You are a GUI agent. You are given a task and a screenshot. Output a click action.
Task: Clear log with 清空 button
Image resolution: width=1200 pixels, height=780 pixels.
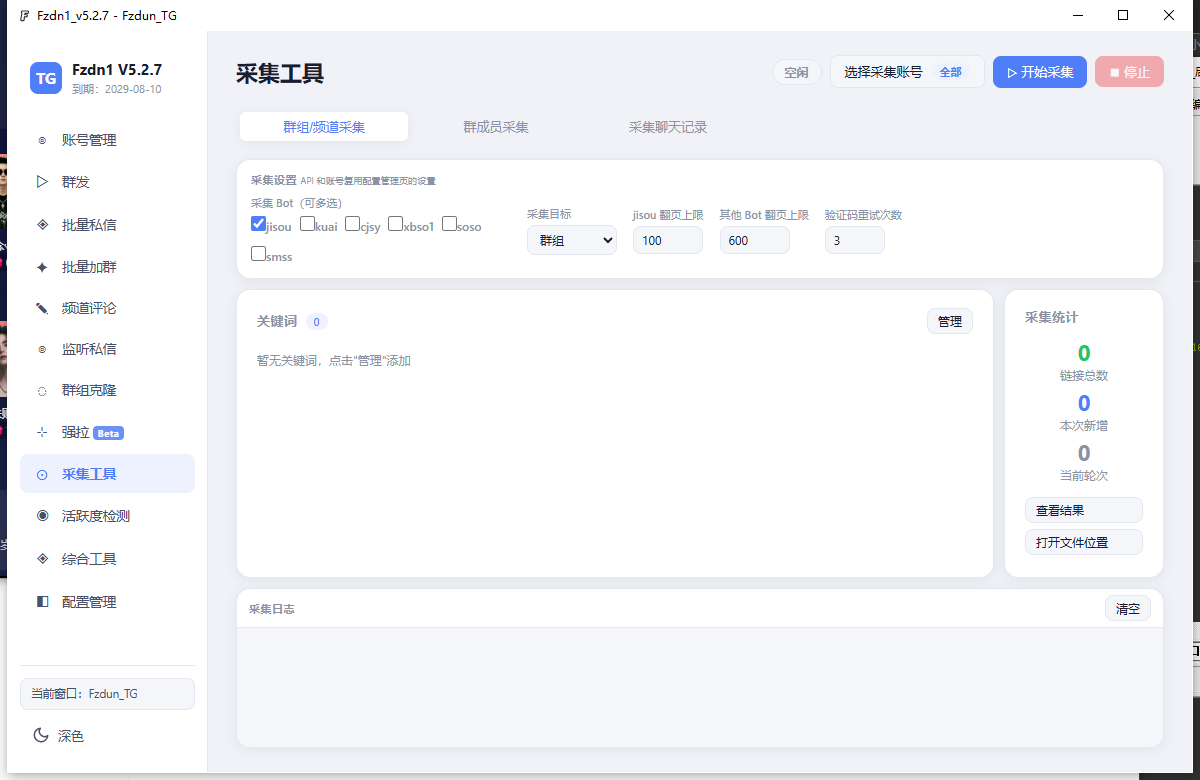tap(1128, 608)
